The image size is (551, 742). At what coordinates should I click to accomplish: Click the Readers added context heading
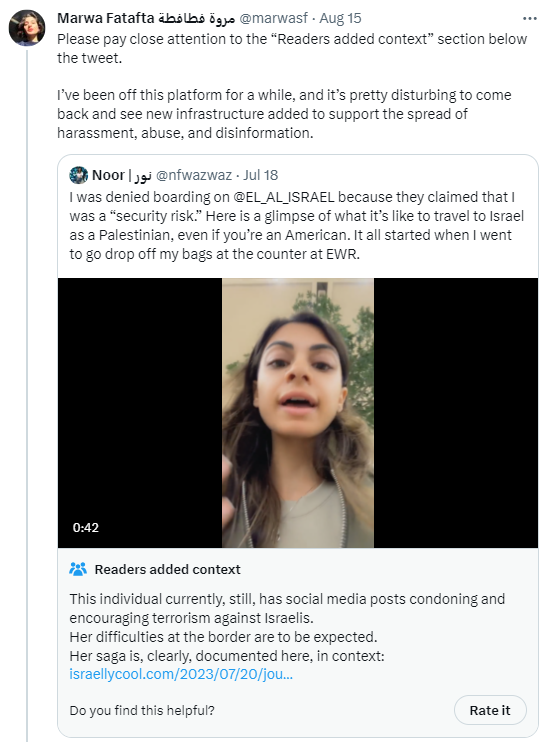point(168,569)
